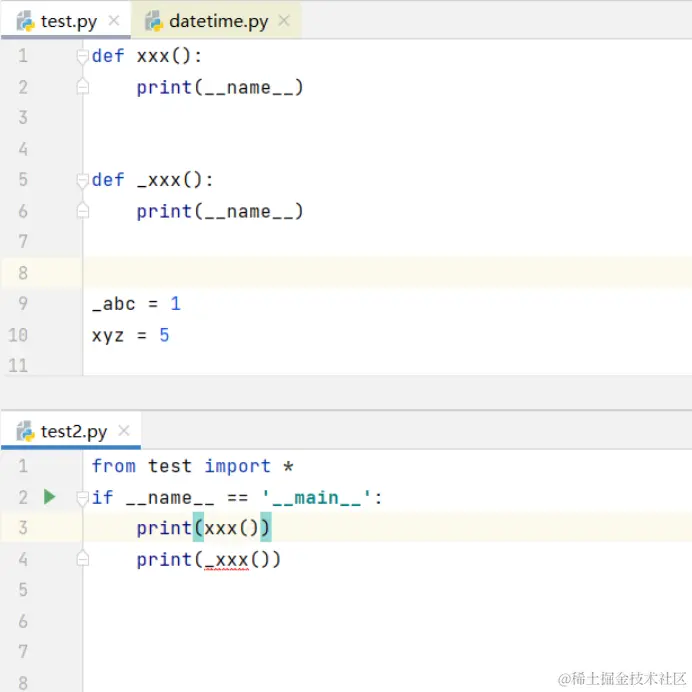Image resolution: width=692 pixels, height=692 pixels.
Task: Click line number 1 in test2.py gutter
Action: (23, 466)
